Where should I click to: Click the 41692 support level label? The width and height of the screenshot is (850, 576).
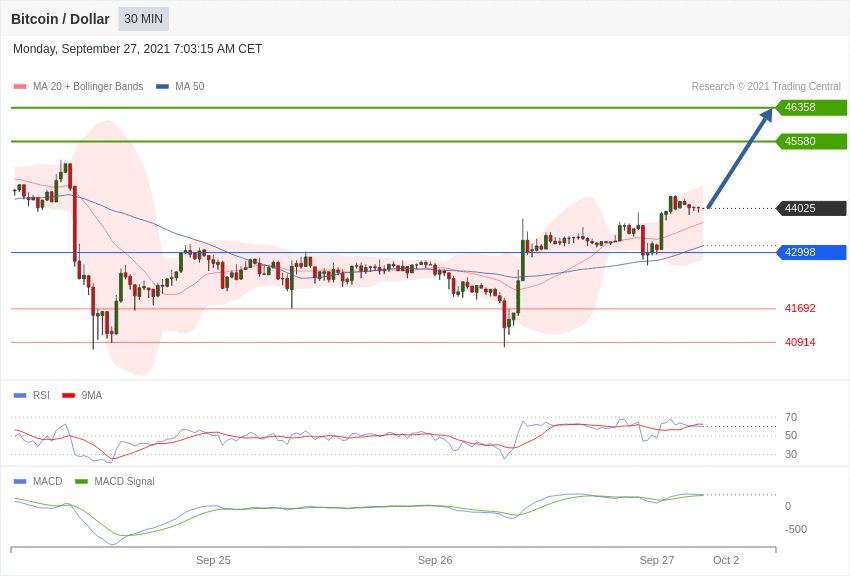click(800, 308)
